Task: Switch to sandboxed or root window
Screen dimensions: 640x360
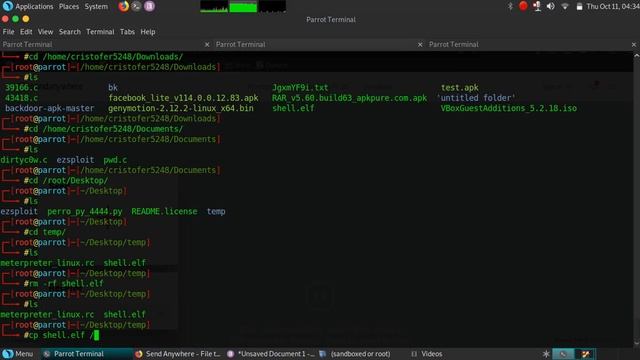Action: [355, 354]
